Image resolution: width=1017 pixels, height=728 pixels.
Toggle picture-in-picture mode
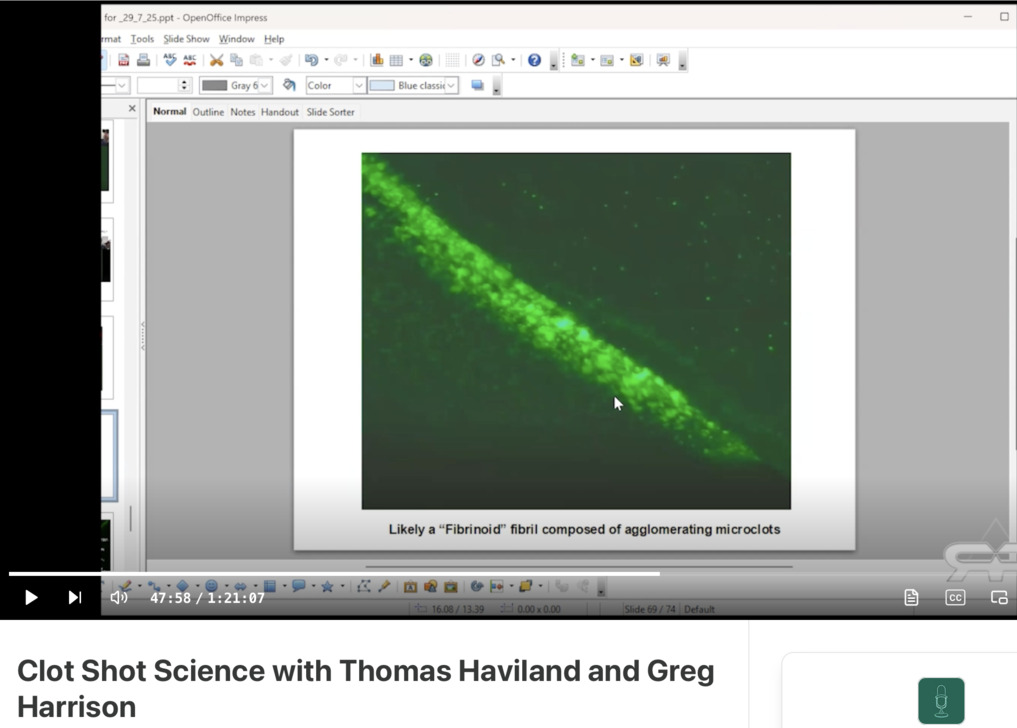click(998, 597)
